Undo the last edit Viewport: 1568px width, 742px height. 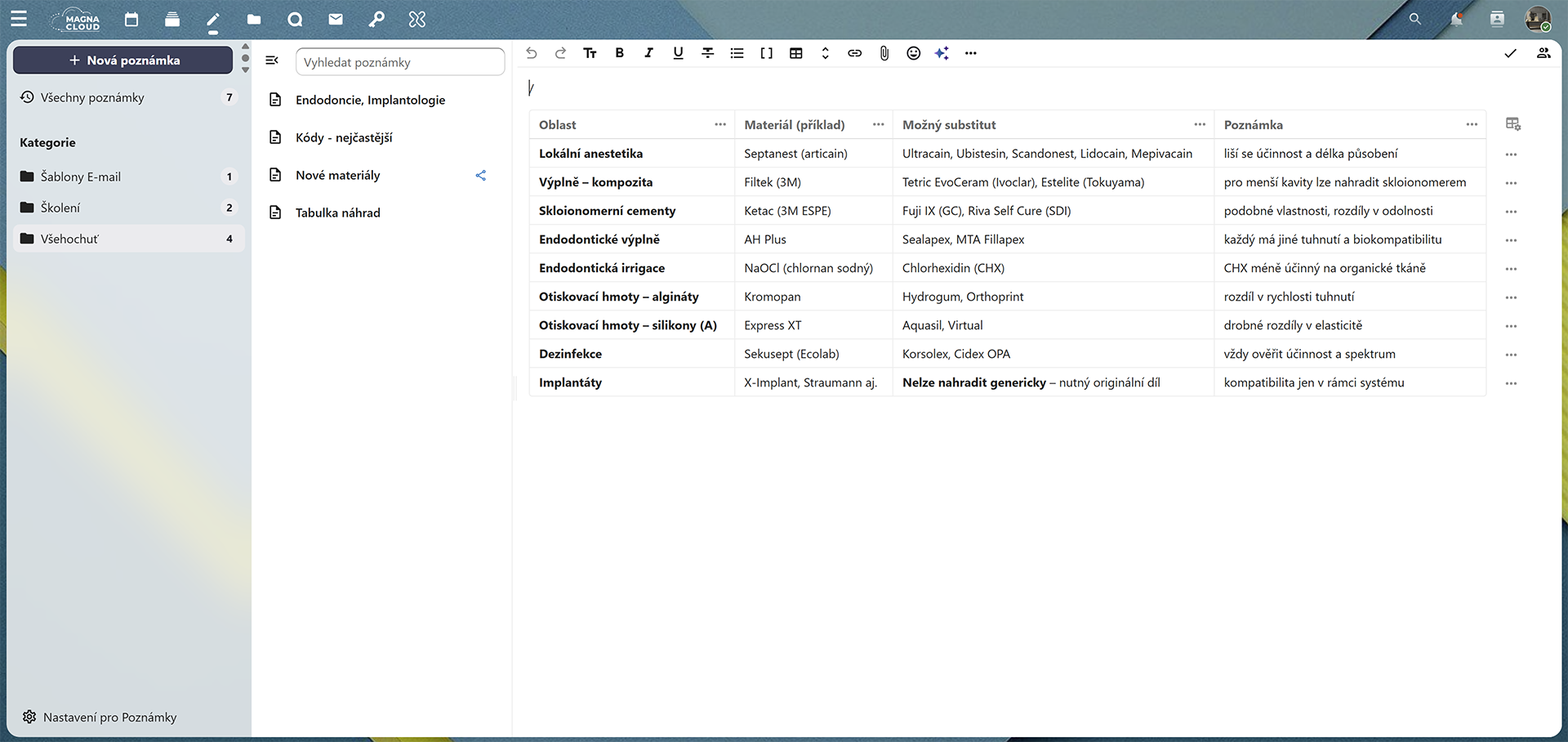click(x=532, y=53)
